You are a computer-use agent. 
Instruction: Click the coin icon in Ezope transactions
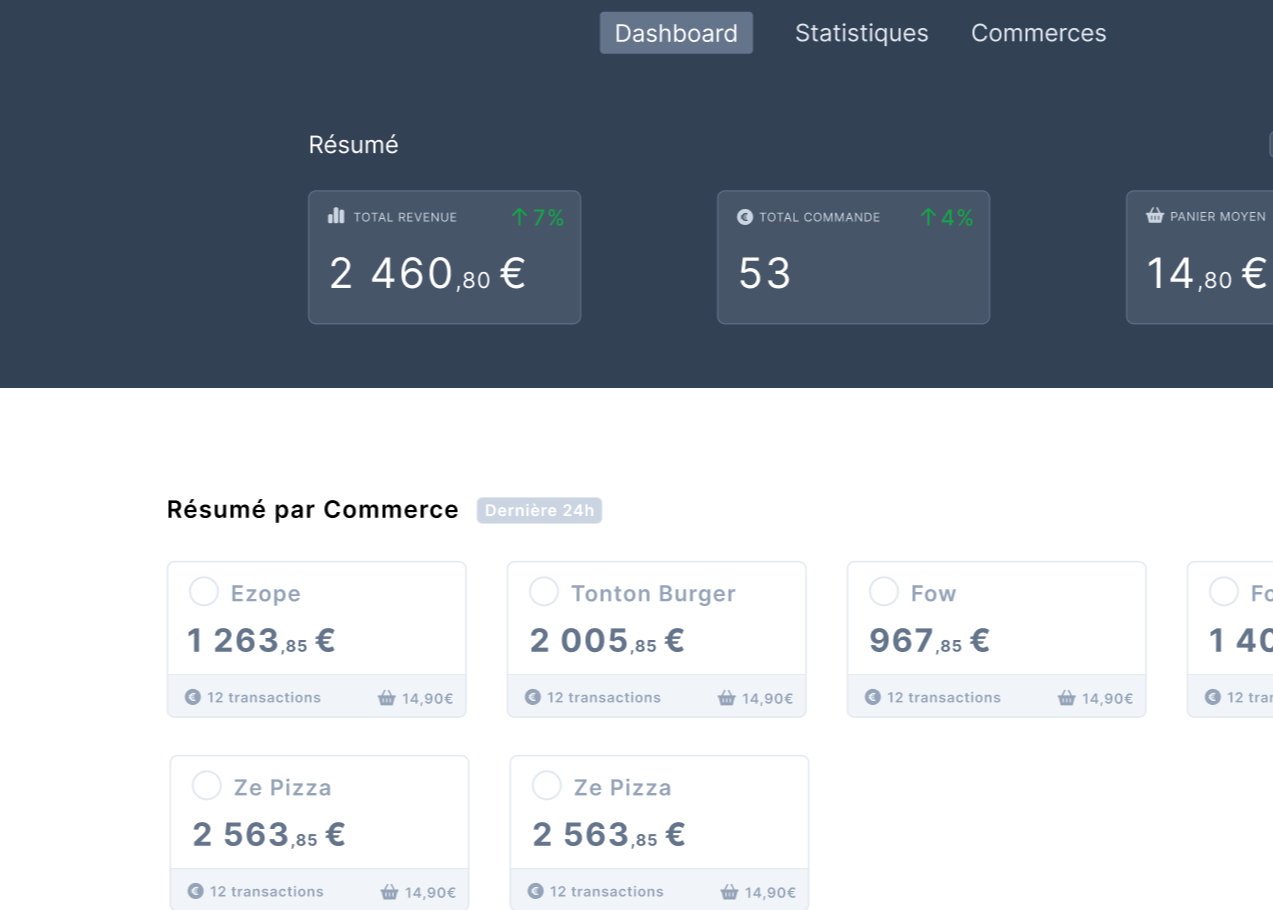coord(193,697)
